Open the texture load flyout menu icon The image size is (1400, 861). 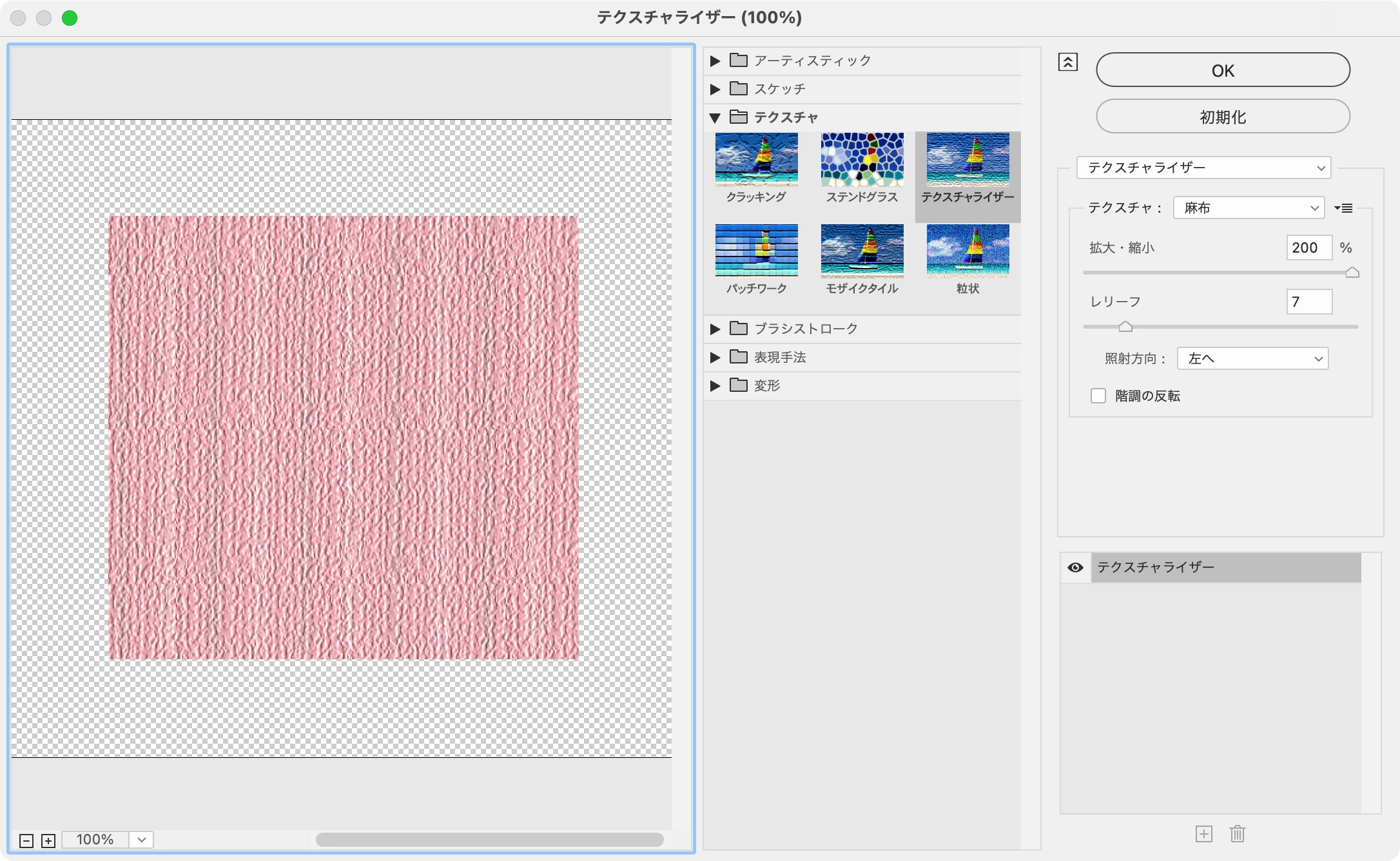(x=1343, y=208)
